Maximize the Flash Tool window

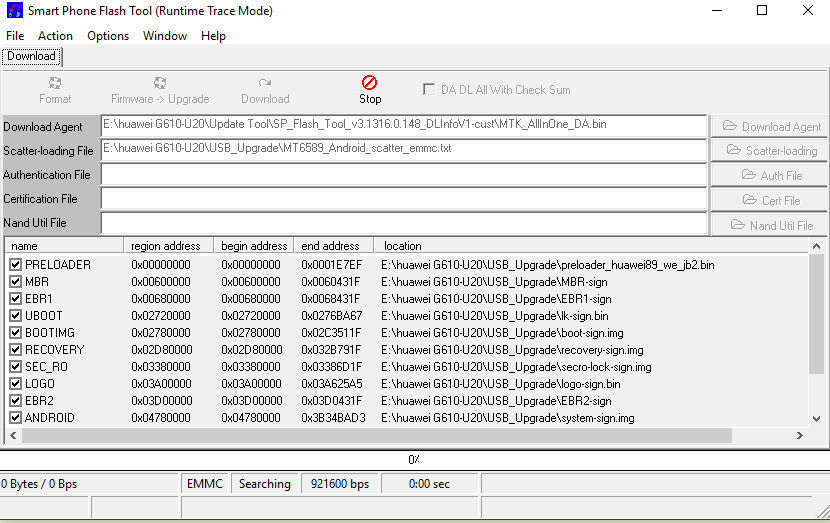click(x=762, y=10)
